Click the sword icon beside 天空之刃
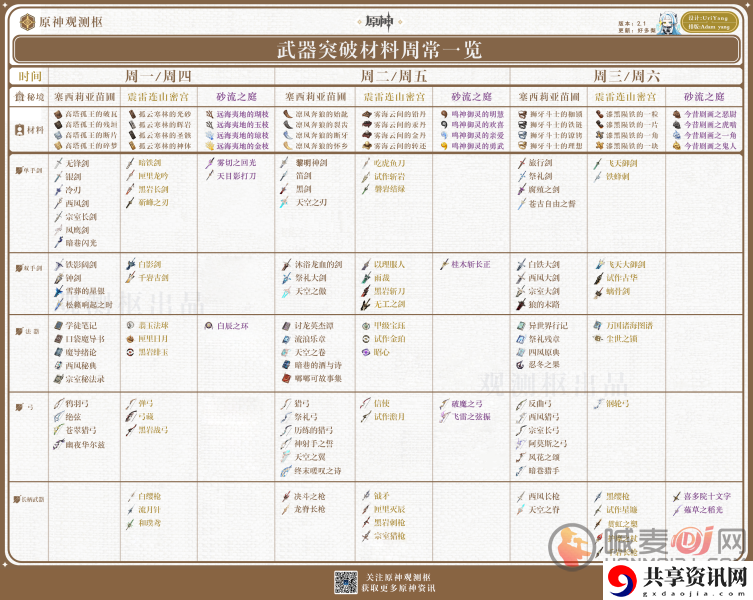This screenshot has height=600, width=753. [285, 203]
